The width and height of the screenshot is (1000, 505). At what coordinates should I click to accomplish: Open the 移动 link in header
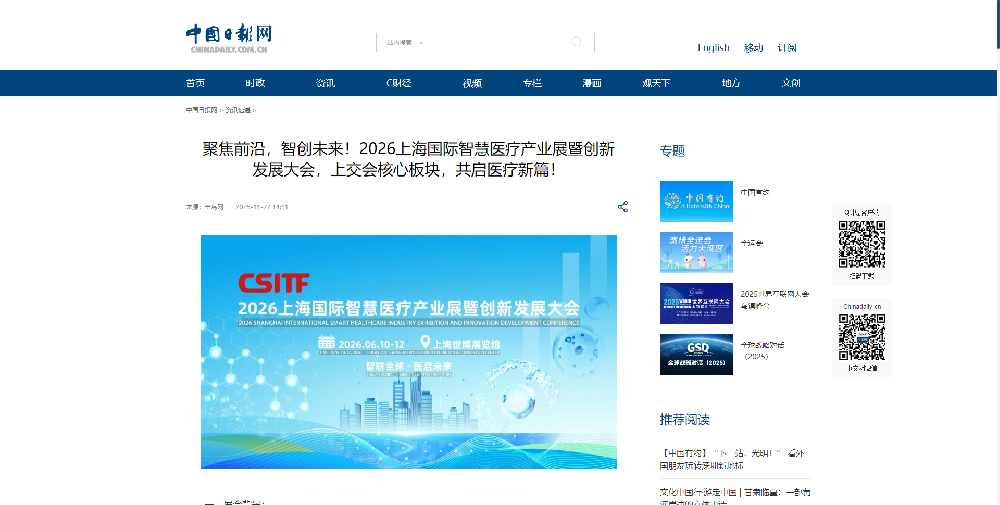coord(753,48)
